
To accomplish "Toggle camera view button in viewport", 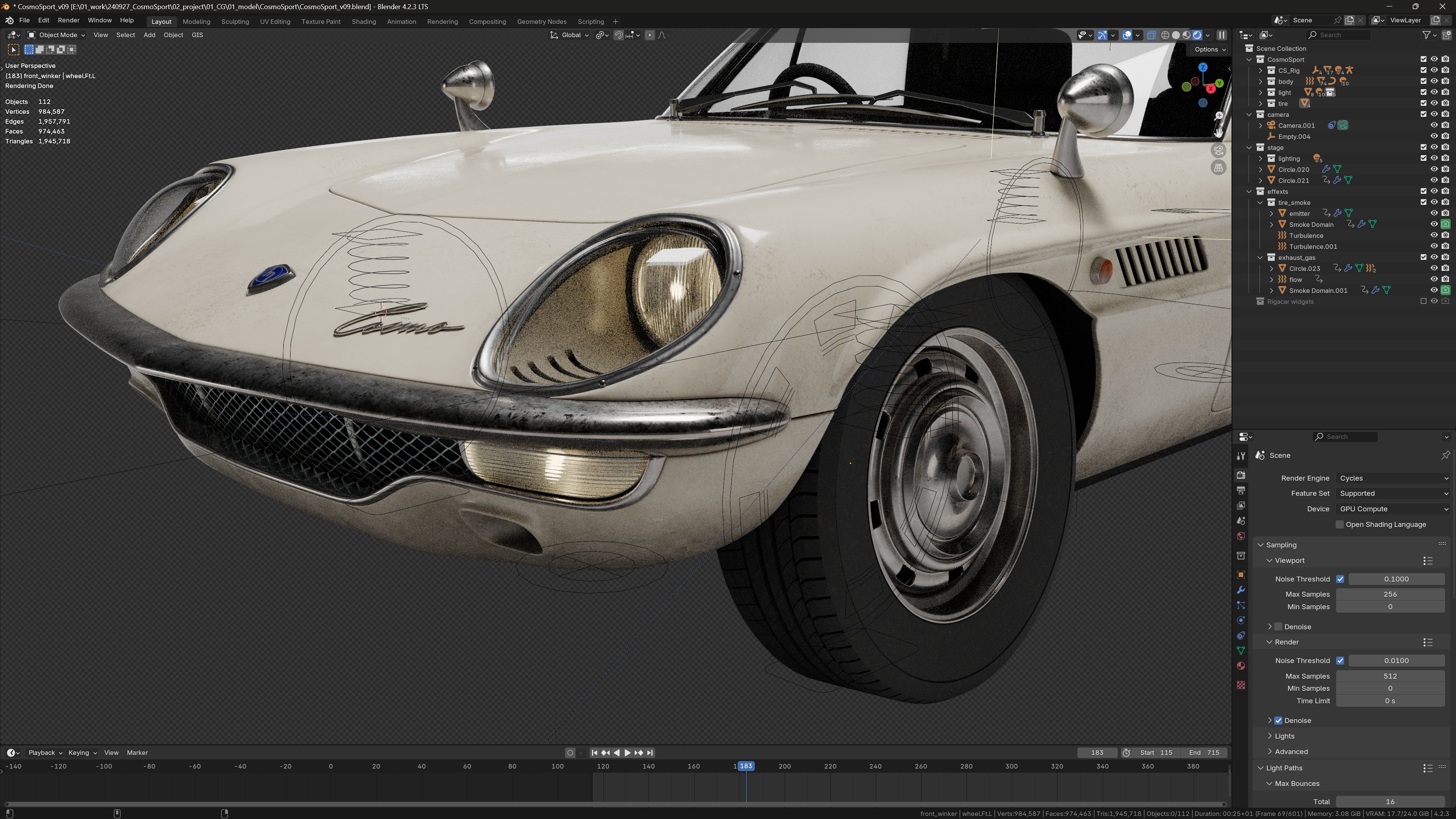I will click(x=1219, y=151).
